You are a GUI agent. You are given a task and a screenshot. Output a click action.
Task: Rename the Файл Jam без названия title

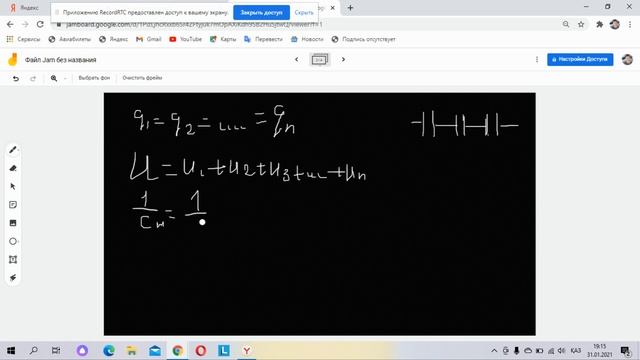click(60, 60)
